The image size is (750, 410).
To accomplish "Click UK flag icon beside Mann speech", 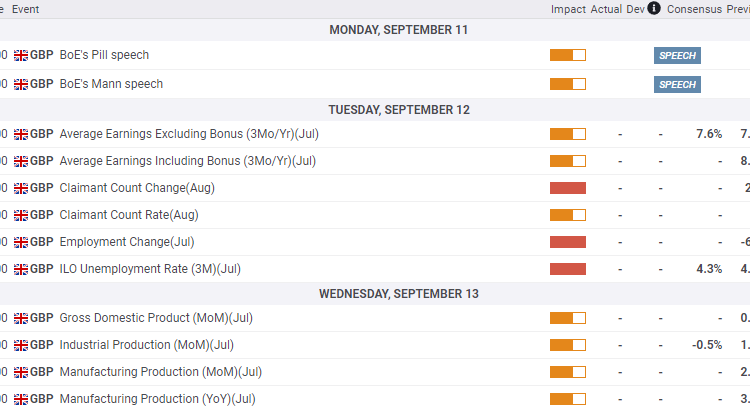I will click(21, 84).
